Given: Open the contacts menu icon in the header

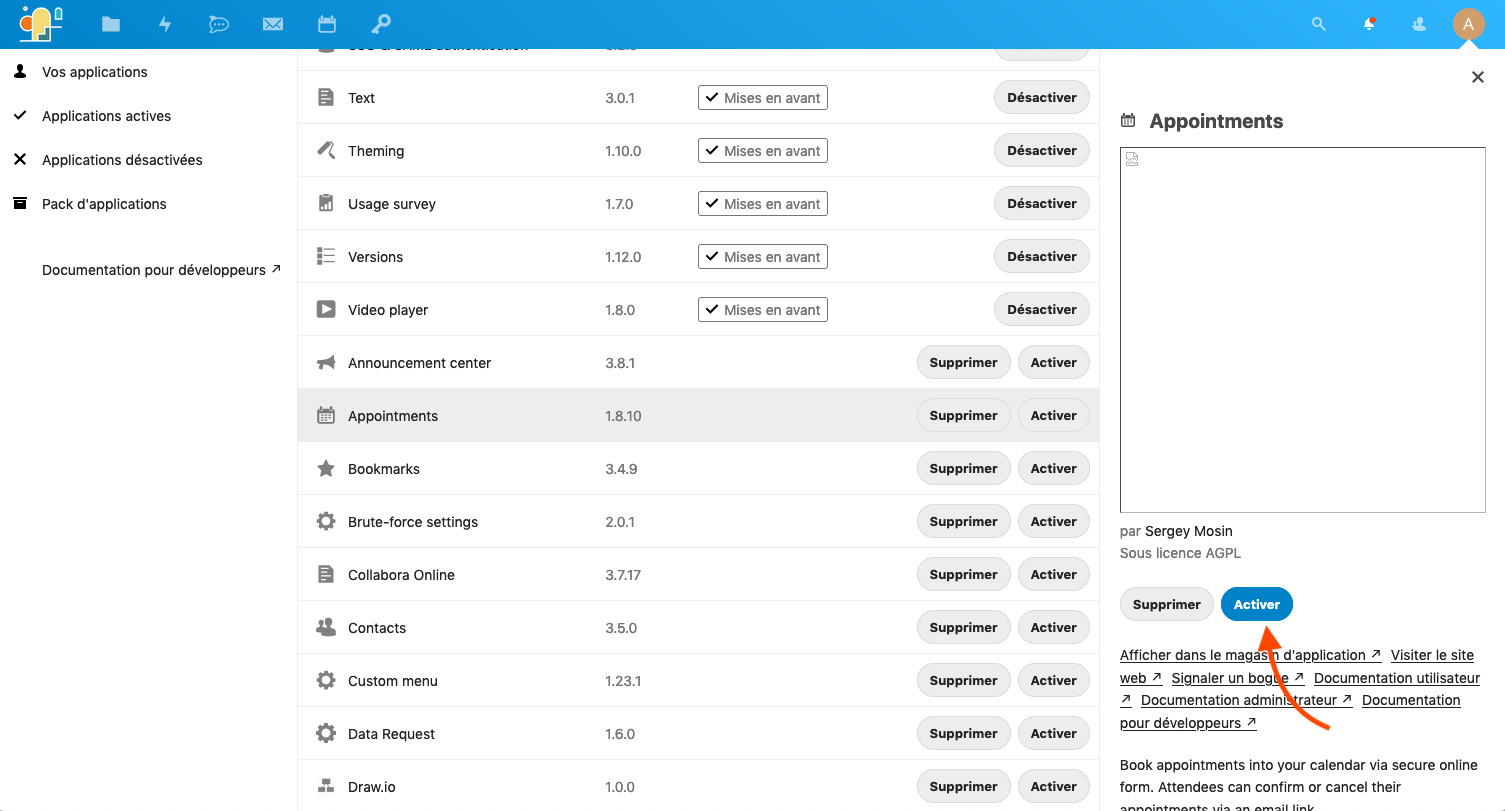Looking at the screenshot, I should pos(1418,24).
